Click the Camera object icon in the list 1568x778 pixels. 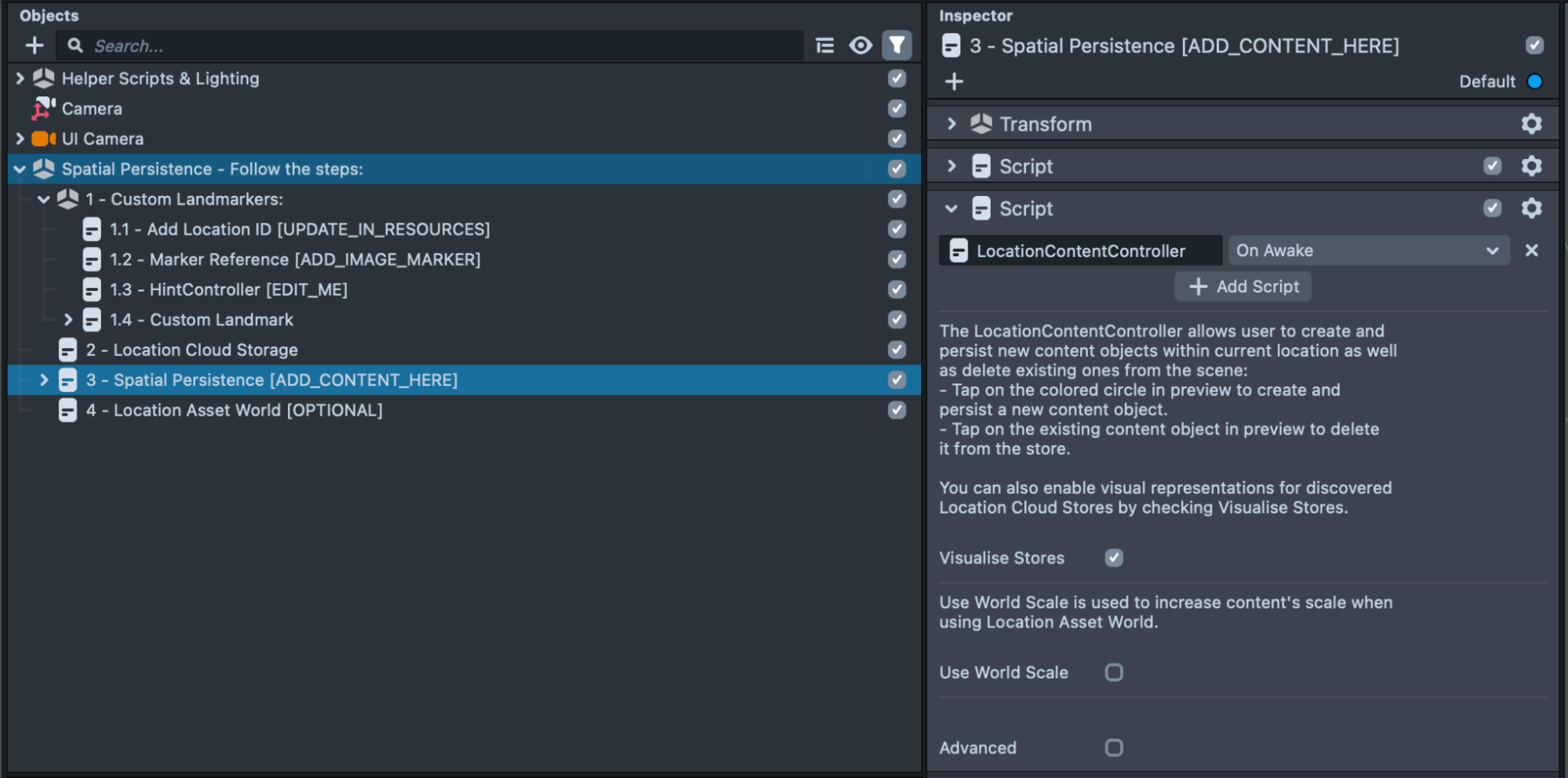(43, 109)
